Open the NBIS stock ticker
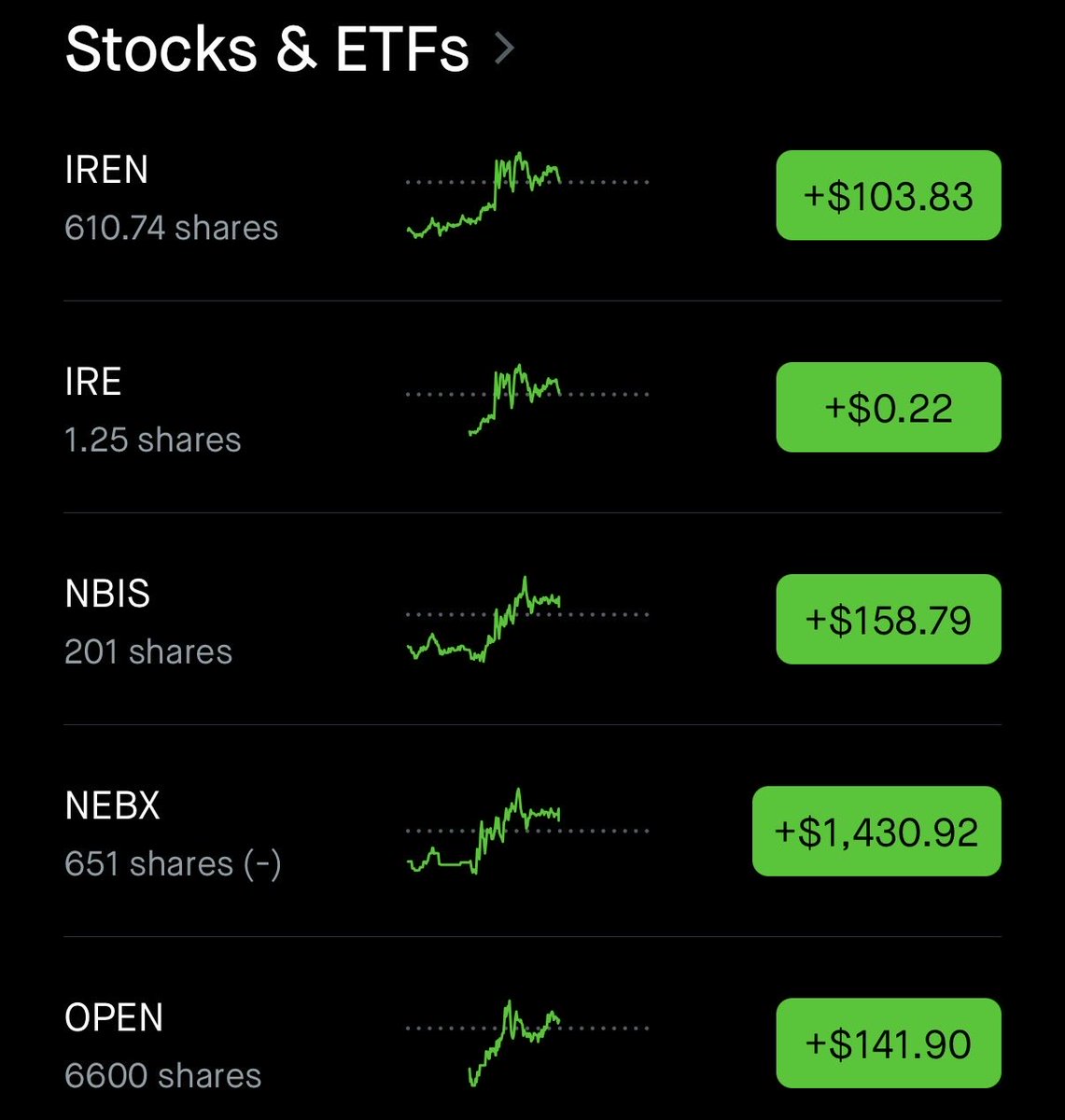 pyautogui.click(x=107, y=595)
